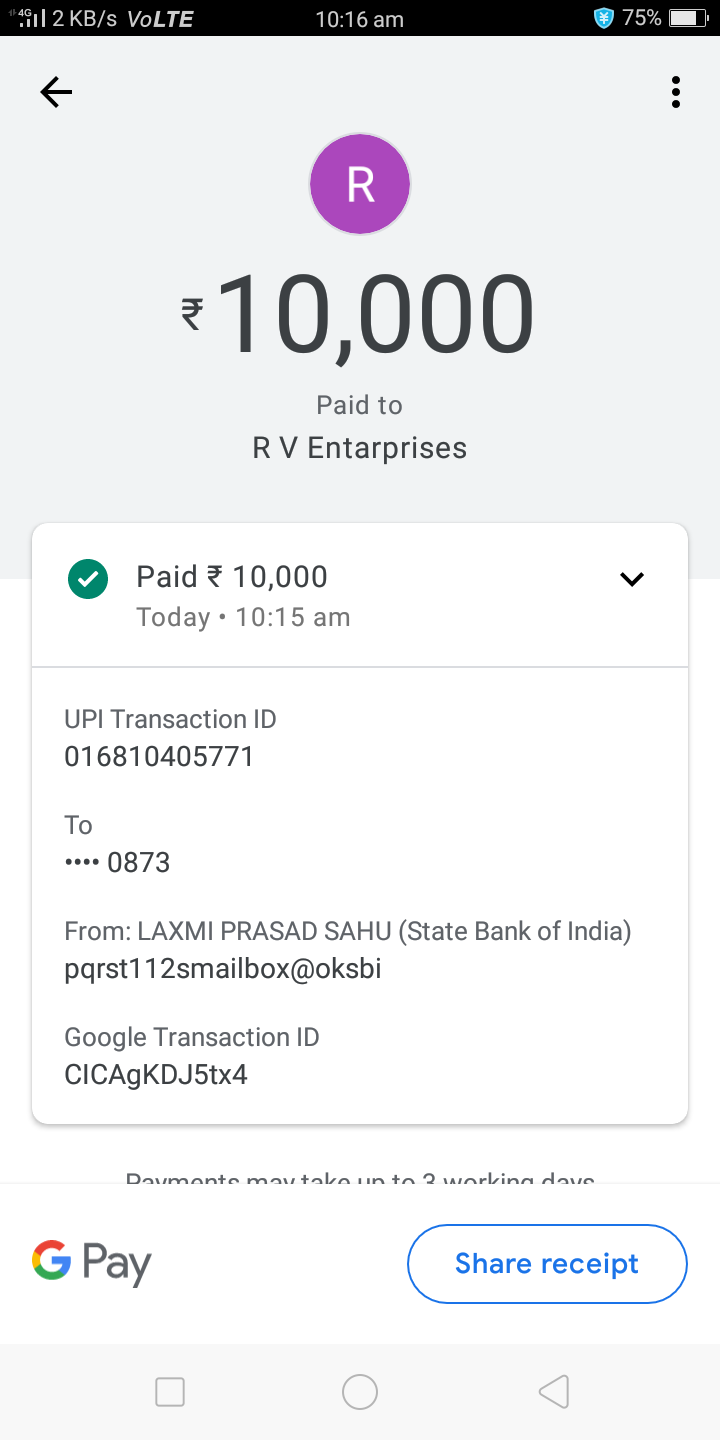
Task: Click the Share receipt button
Action: click(547, 1264)
